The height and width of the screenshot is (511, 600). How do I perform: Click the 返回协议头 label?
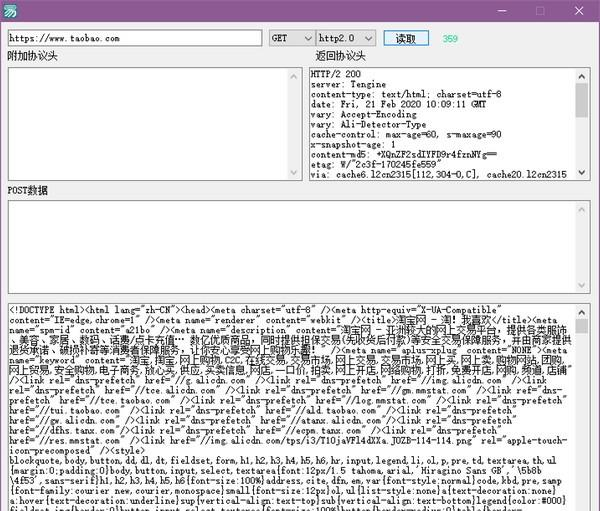pos(340,56)
